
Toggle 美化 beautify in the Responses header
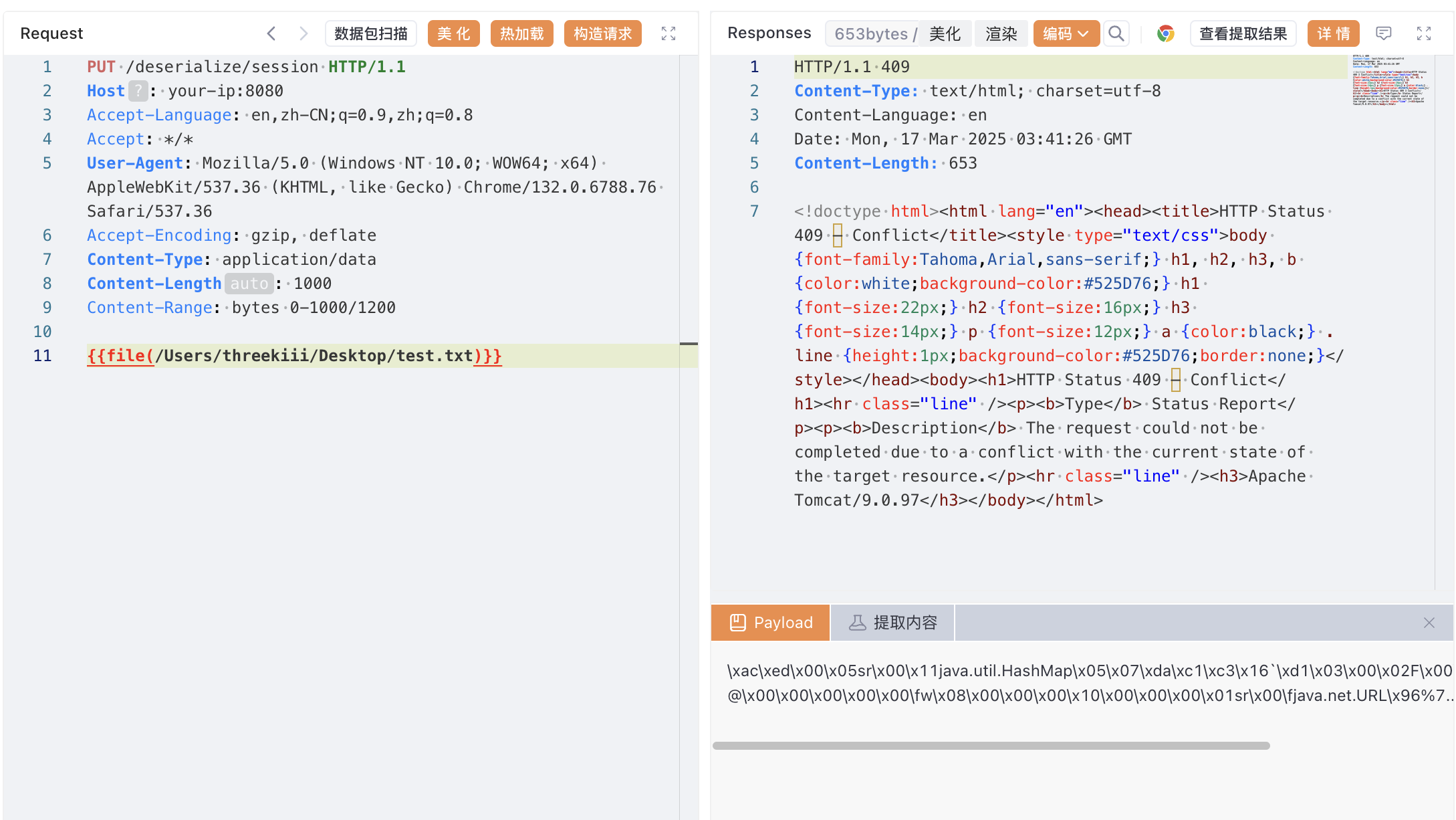click(x=945, y=33)
